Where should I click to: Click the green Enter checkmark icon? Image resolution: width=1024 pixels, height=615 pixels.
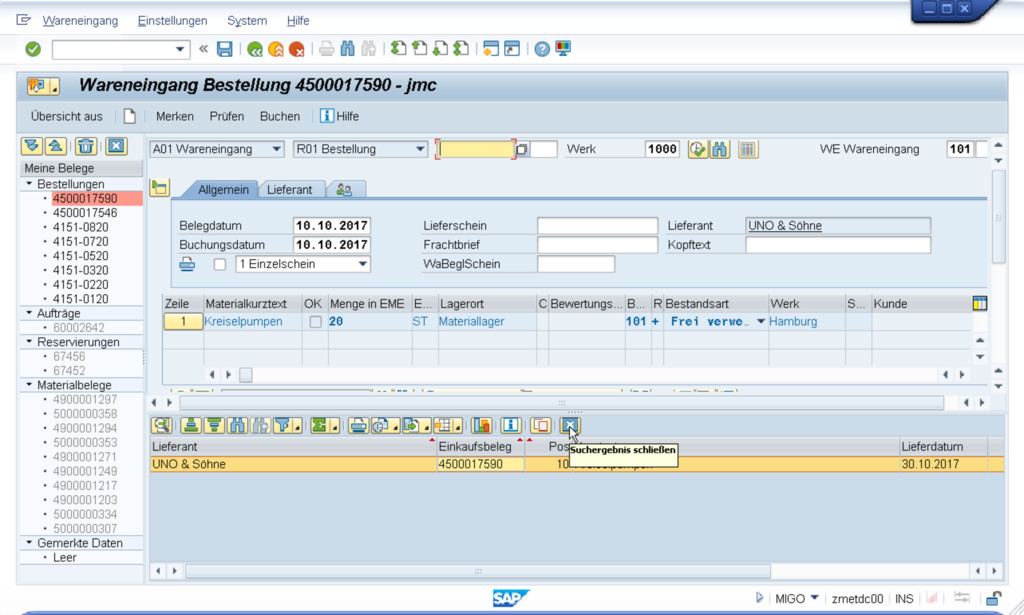pyautogui.click(x=33, y=49)
